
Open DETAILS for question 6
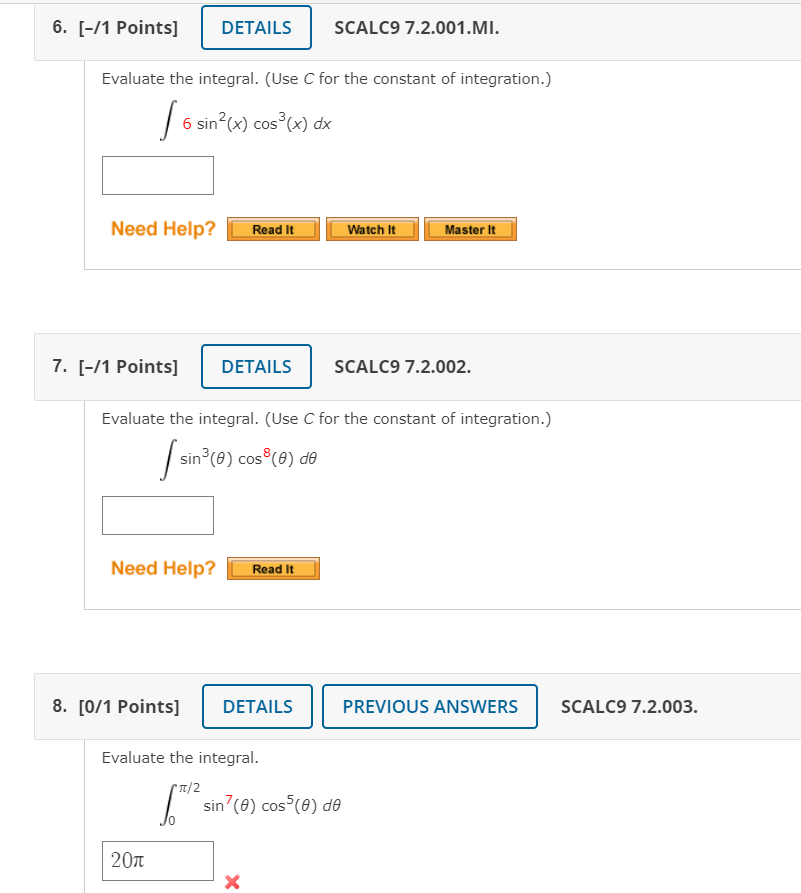[256, 27]
